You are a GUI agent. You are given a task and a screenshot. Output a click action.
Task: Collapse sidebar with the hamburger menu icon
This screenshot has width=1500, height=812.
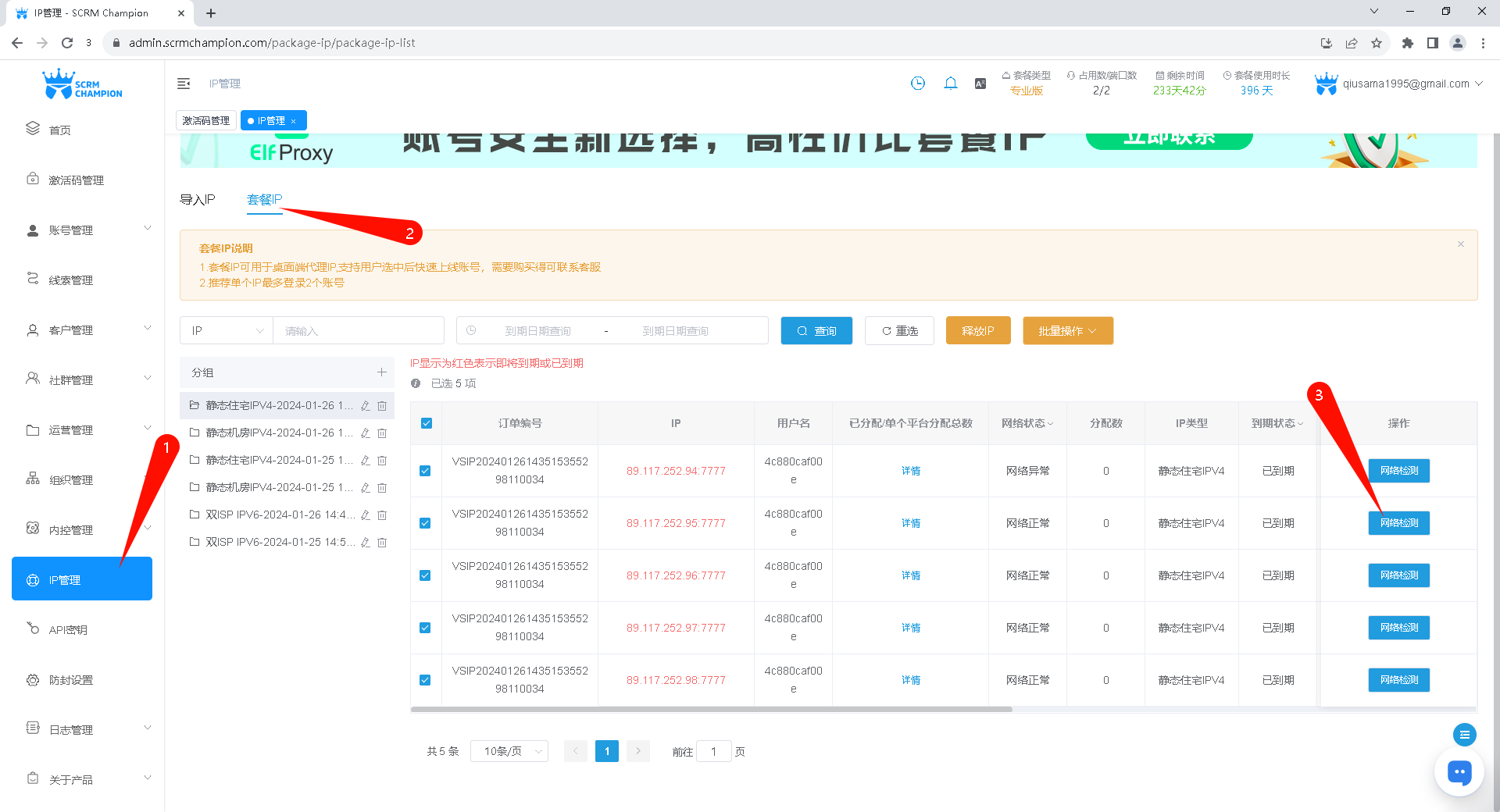point(184,84)
